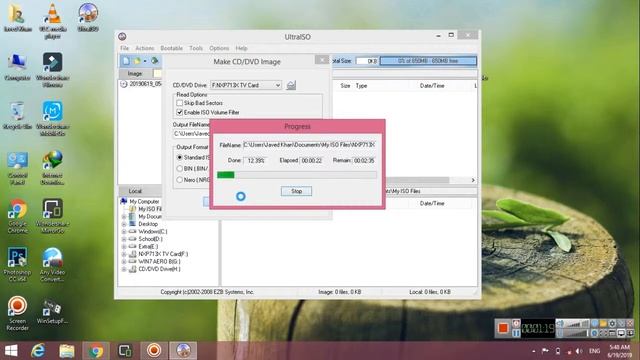Click the green disc toolbar icon
This screenshot has height=360, width=640.
(155, 61)
